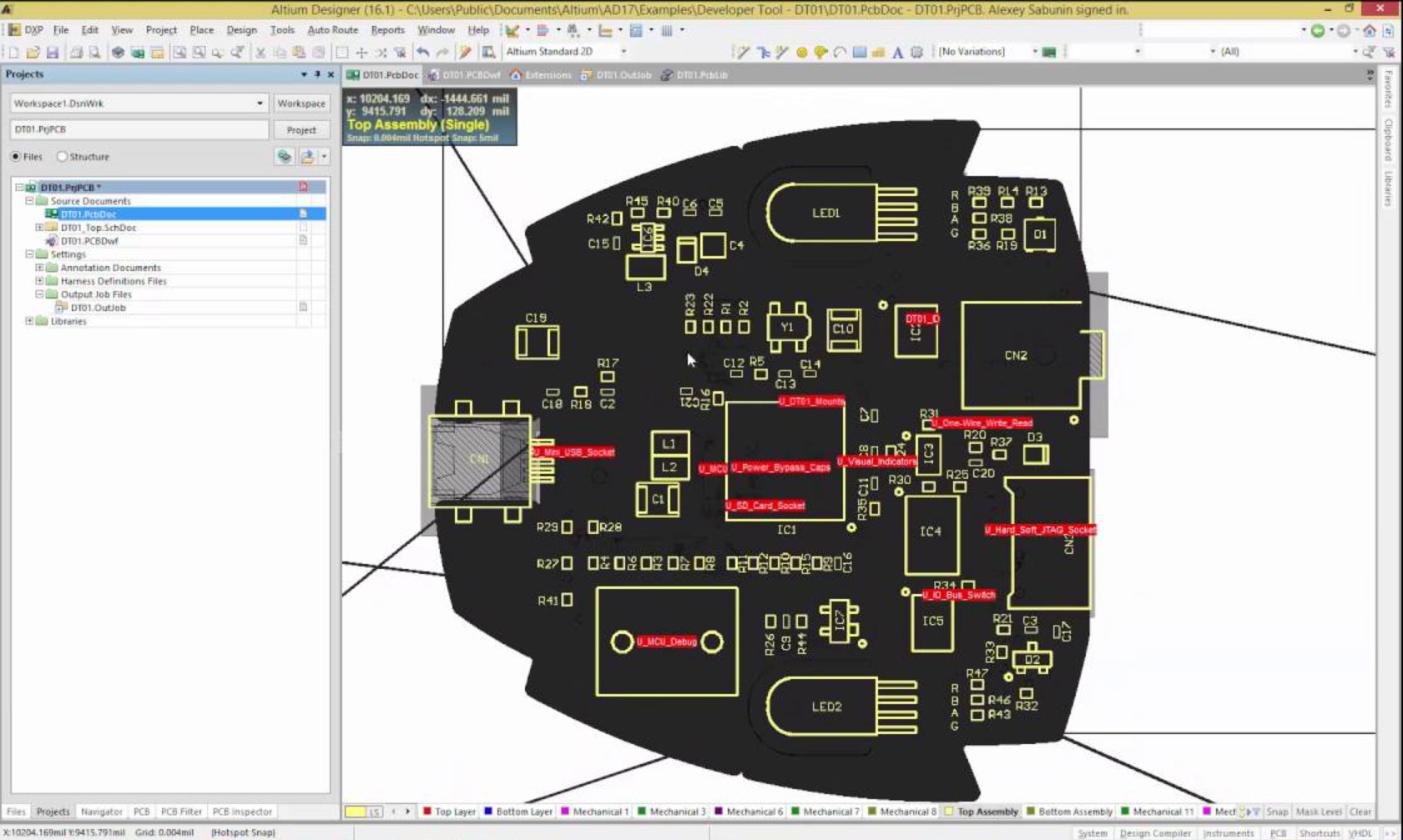Screen dimensions: 1403x840
Task: Click the Home page icon
Action: pyautogui.click(x=1370, y=30)
